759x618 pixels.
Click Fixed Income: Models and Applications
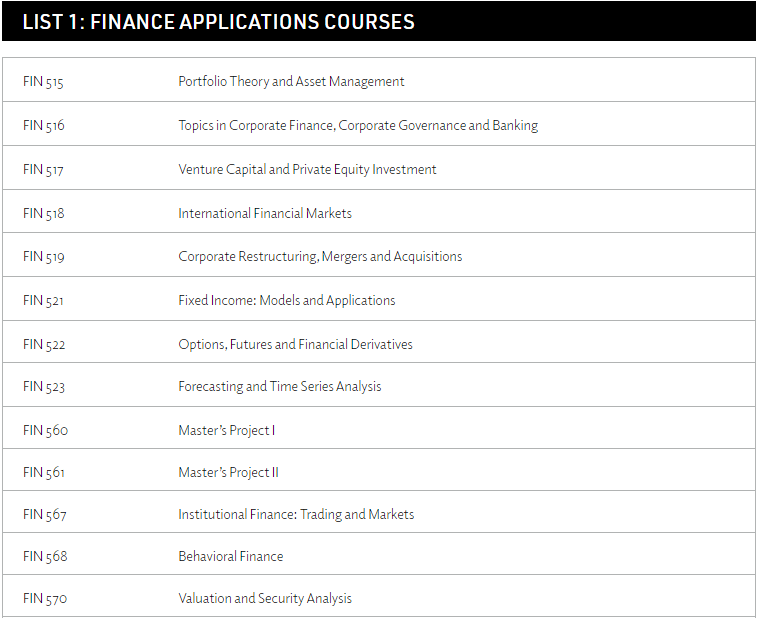click(287, 301)
